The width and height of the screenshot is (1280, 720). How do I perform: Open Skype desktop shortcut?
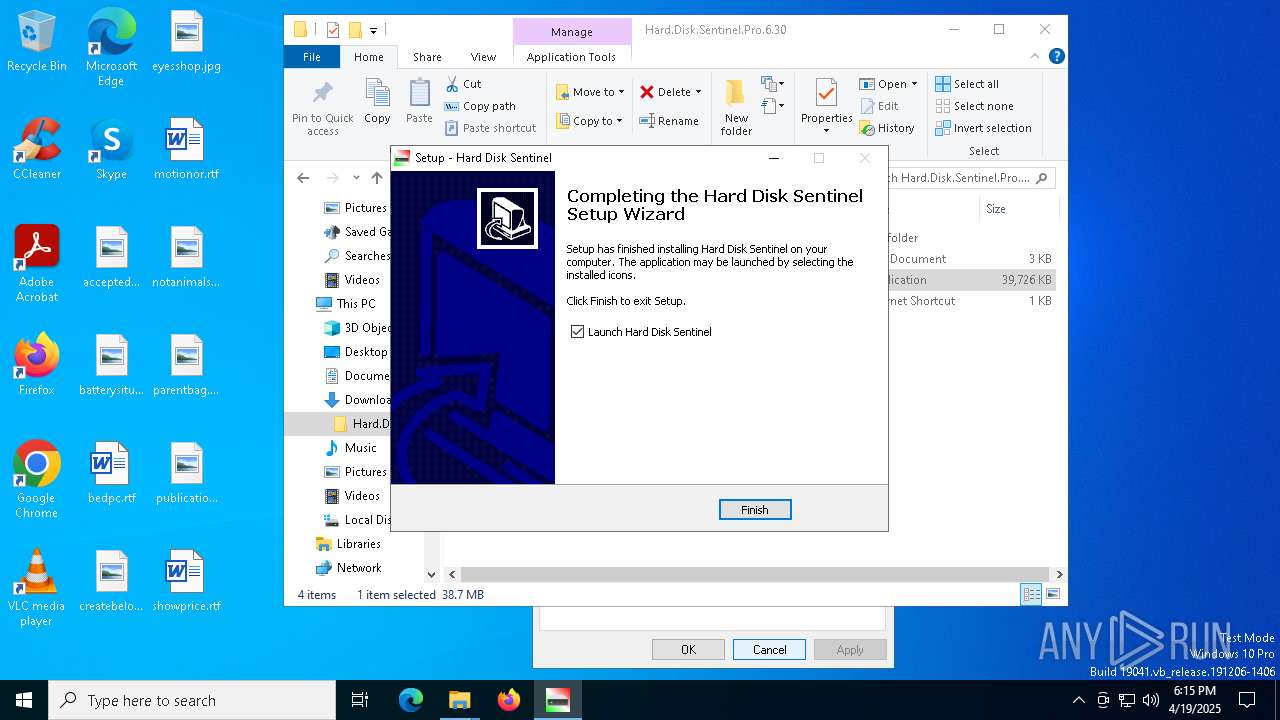[111, 149]
